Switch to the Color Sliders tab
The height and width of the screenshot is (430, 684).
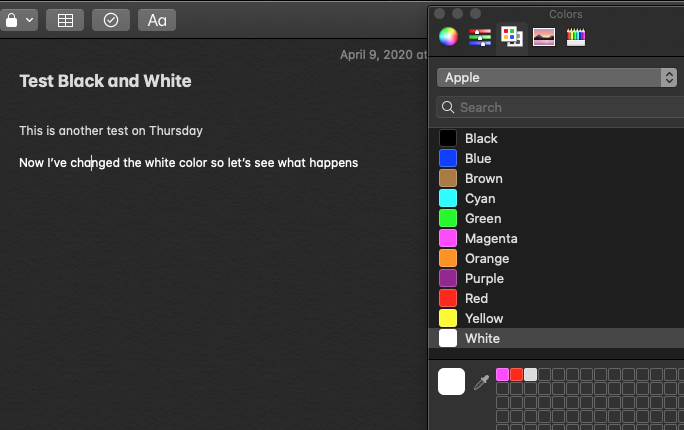pos(480,37)
